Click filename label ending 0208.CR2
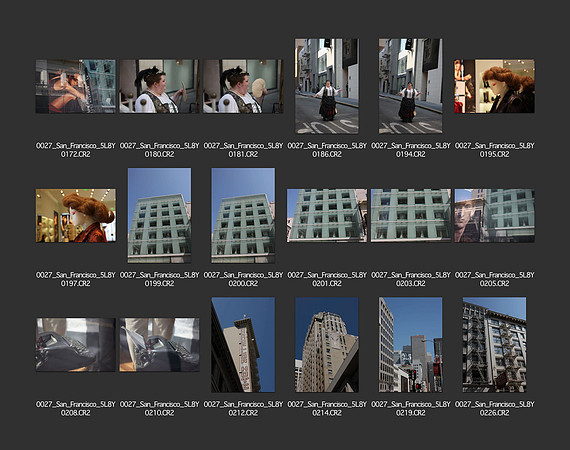Image resolution: width=570 pixels, height=450 pixels. pyautogui.click(x=76, y=409)
